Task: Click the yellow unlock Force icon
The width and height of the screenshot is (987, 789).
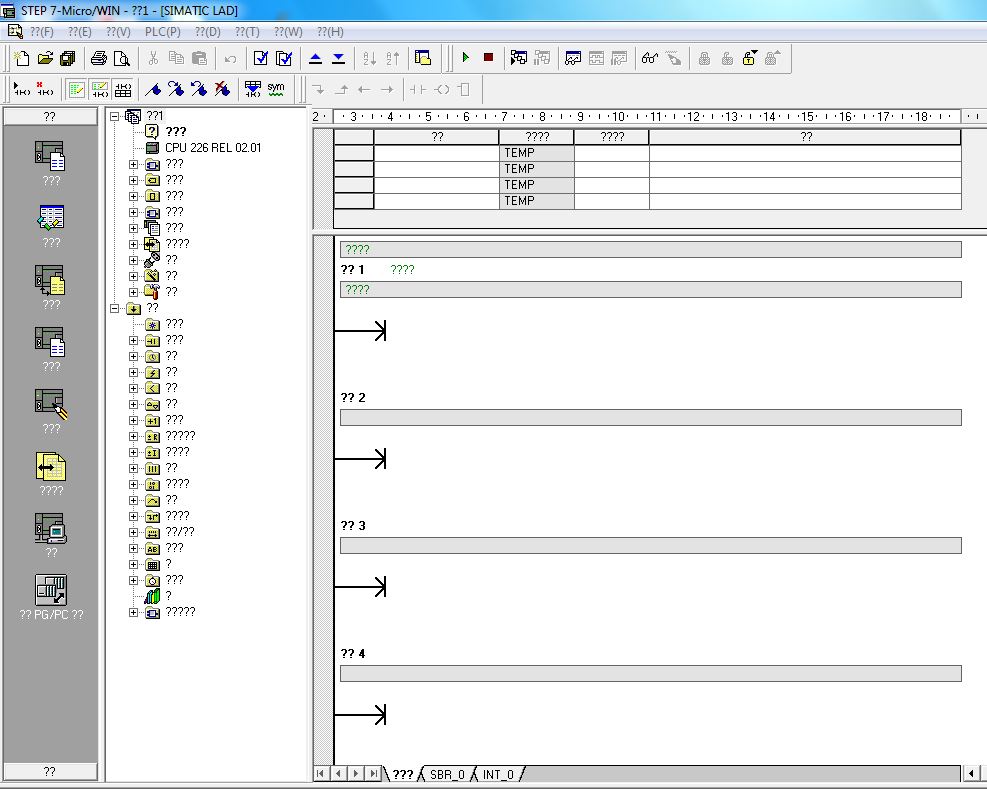Action: (x=749, y=59)
